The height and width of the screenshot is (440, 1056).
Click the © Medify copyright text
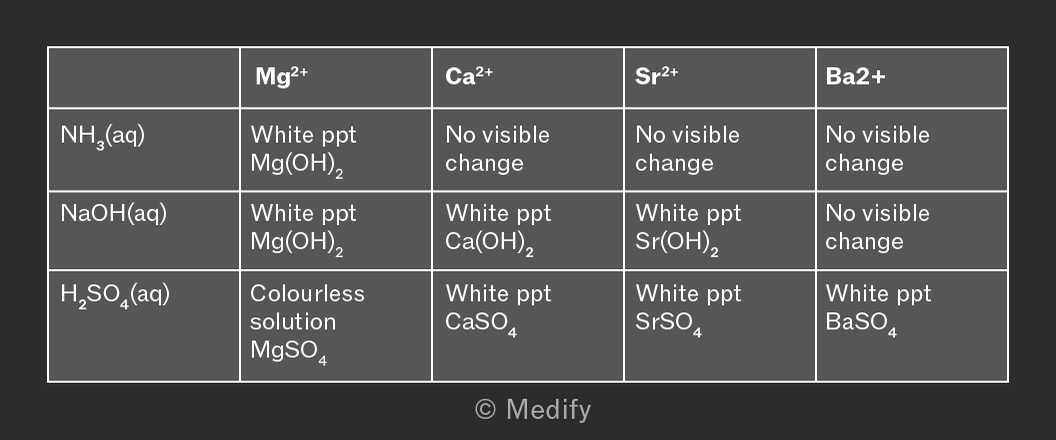point(533,410)
